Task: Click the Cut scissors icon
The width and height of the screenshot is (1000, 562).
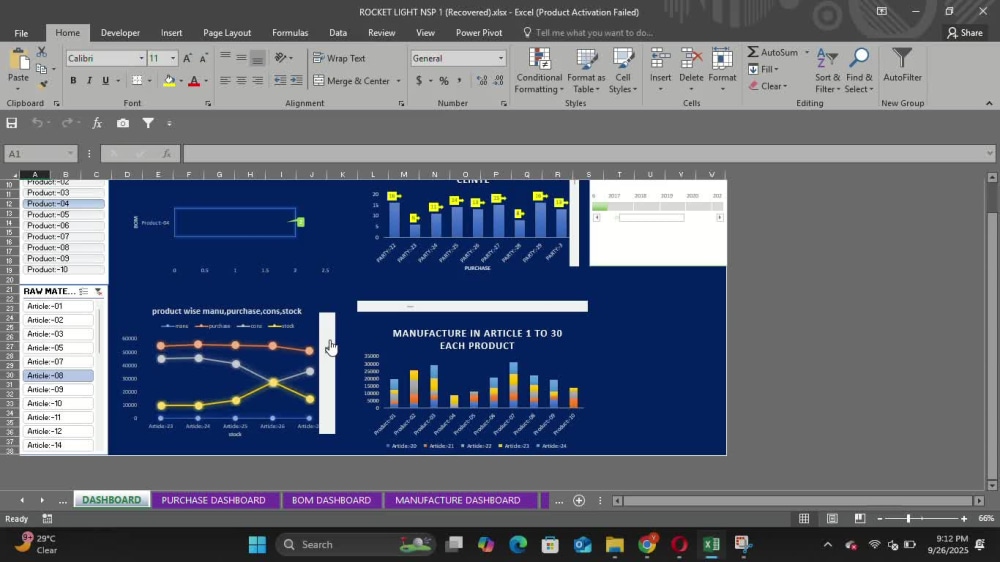Action: 41,52
